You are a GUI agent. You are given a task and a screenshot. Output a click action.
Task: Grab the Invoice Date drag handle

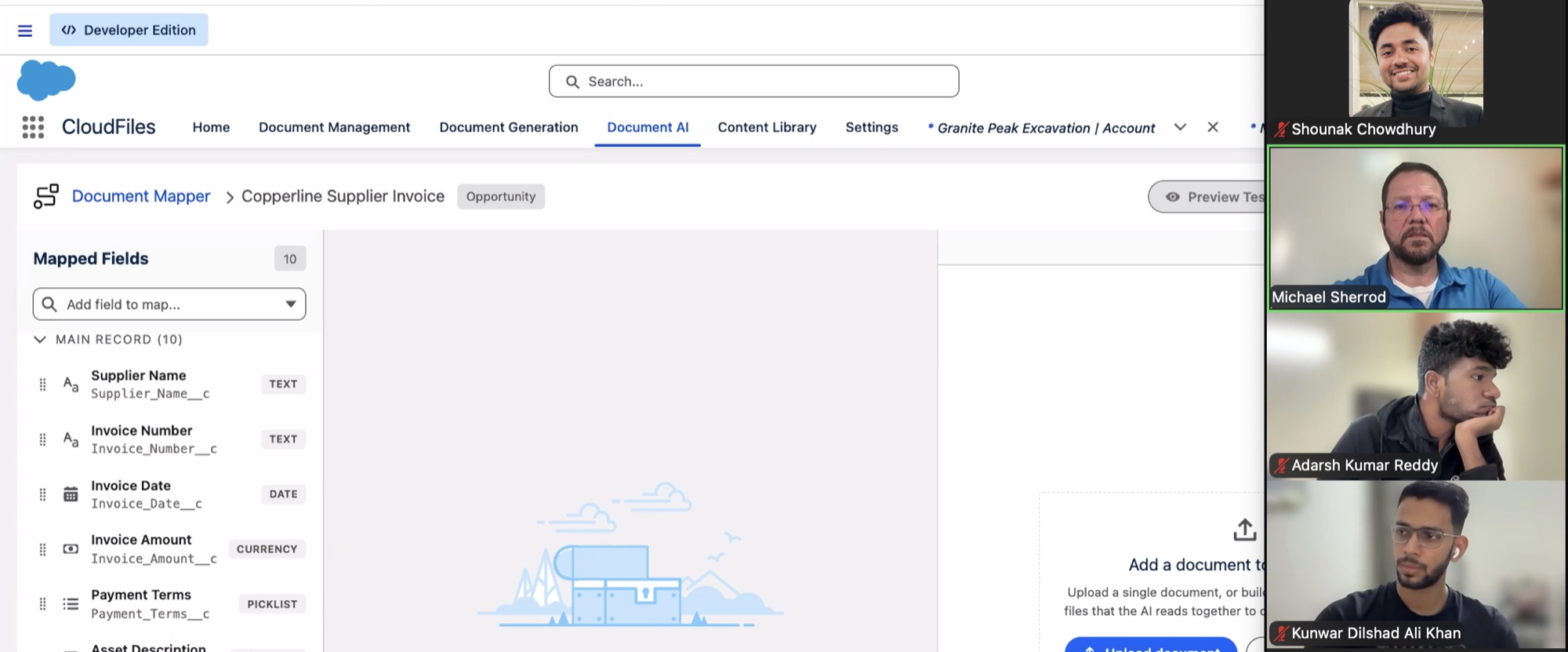(x=43, y=494)
